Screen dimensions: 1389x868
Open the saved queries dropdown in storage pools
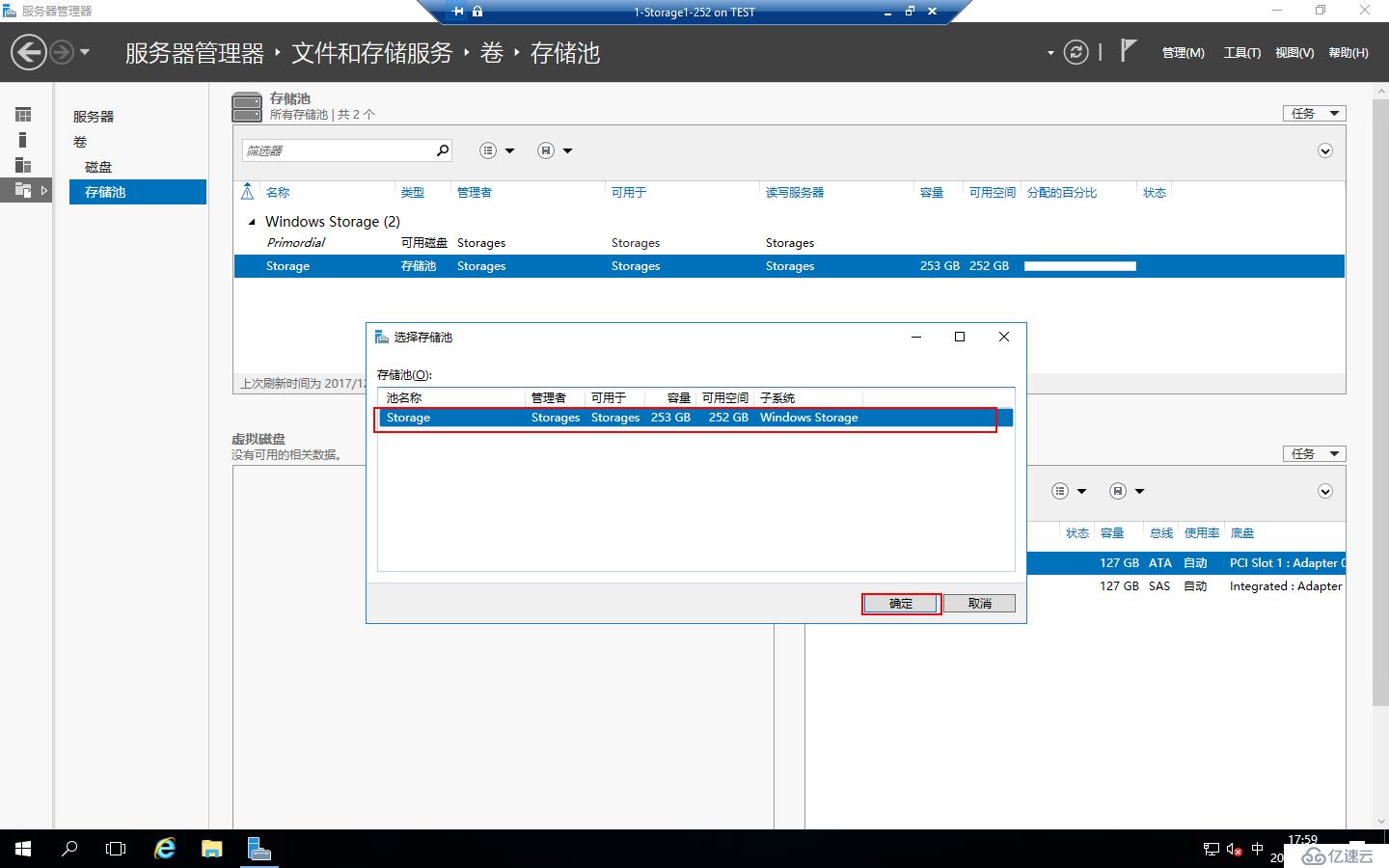point(555,150)
